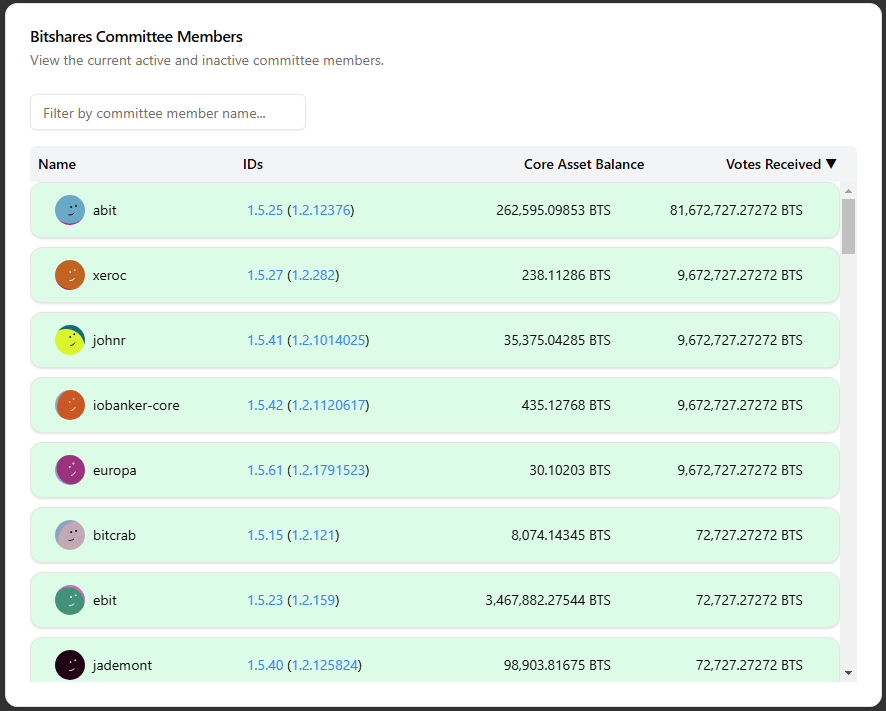
Task: Click iobanker-core's avatar icon
Action: point(70,405)
